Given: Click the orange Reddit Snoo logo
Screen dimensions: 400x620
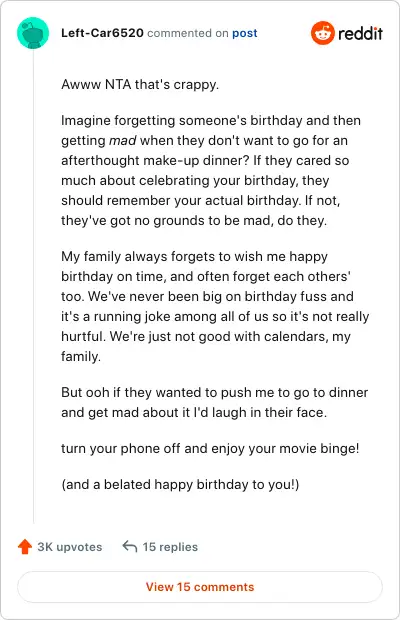Looking at the screenshot, I should (323, 33).
